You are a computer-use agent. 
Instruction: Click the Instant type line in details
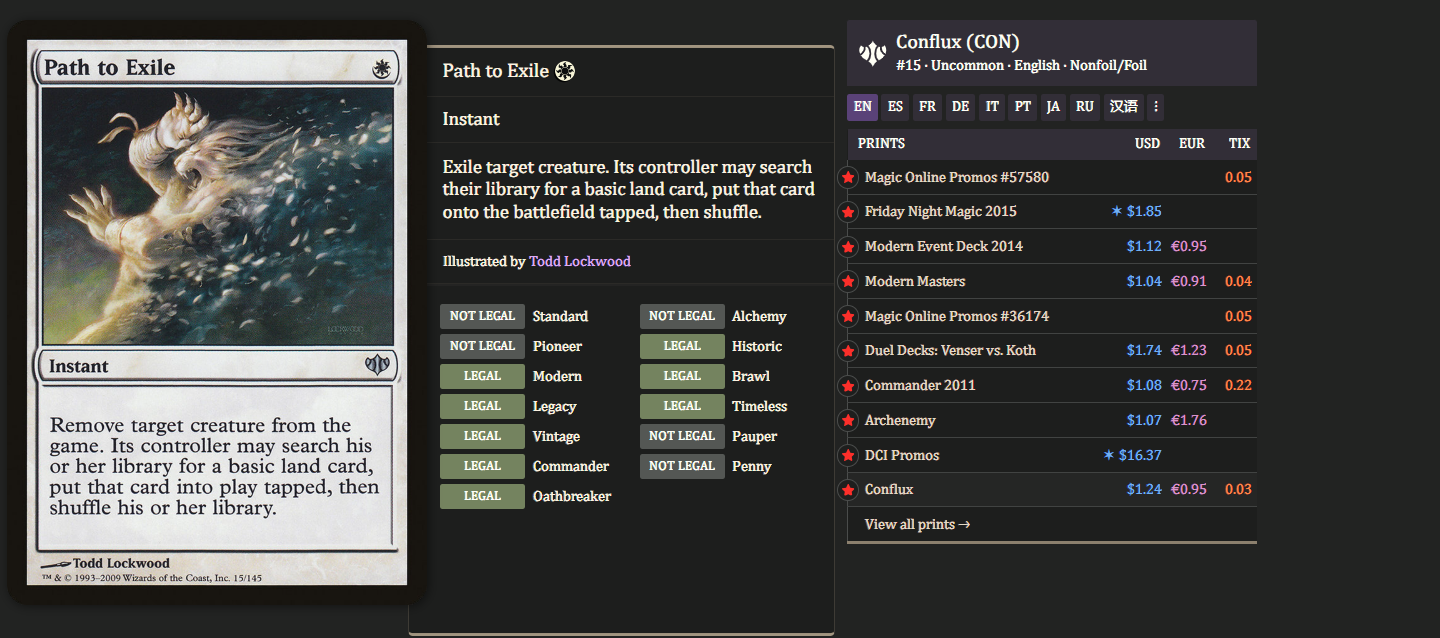tap(471, 119)
